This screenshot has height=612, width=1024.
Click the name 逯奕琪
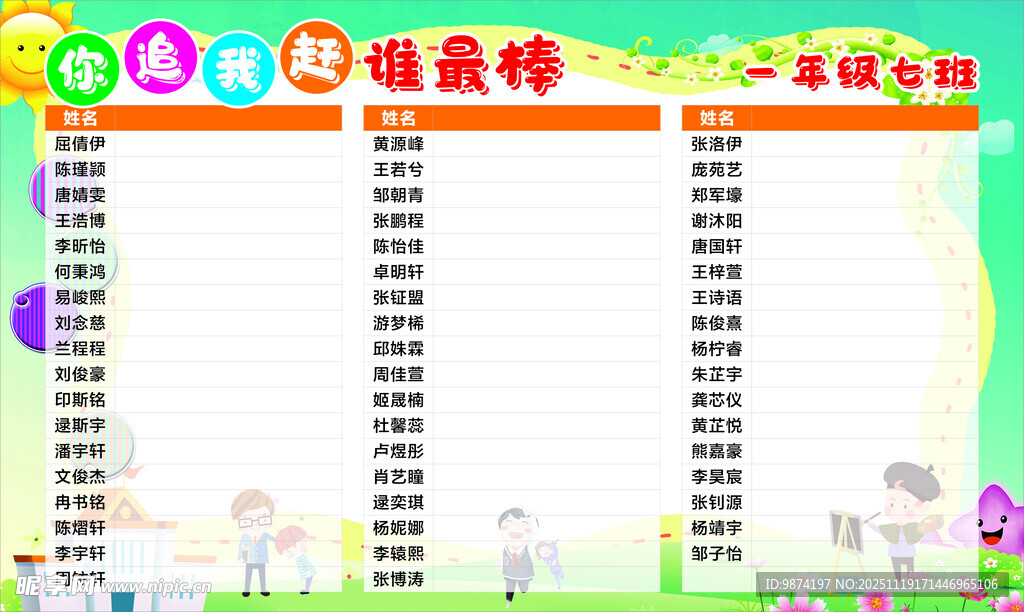[x=398, y=502]
